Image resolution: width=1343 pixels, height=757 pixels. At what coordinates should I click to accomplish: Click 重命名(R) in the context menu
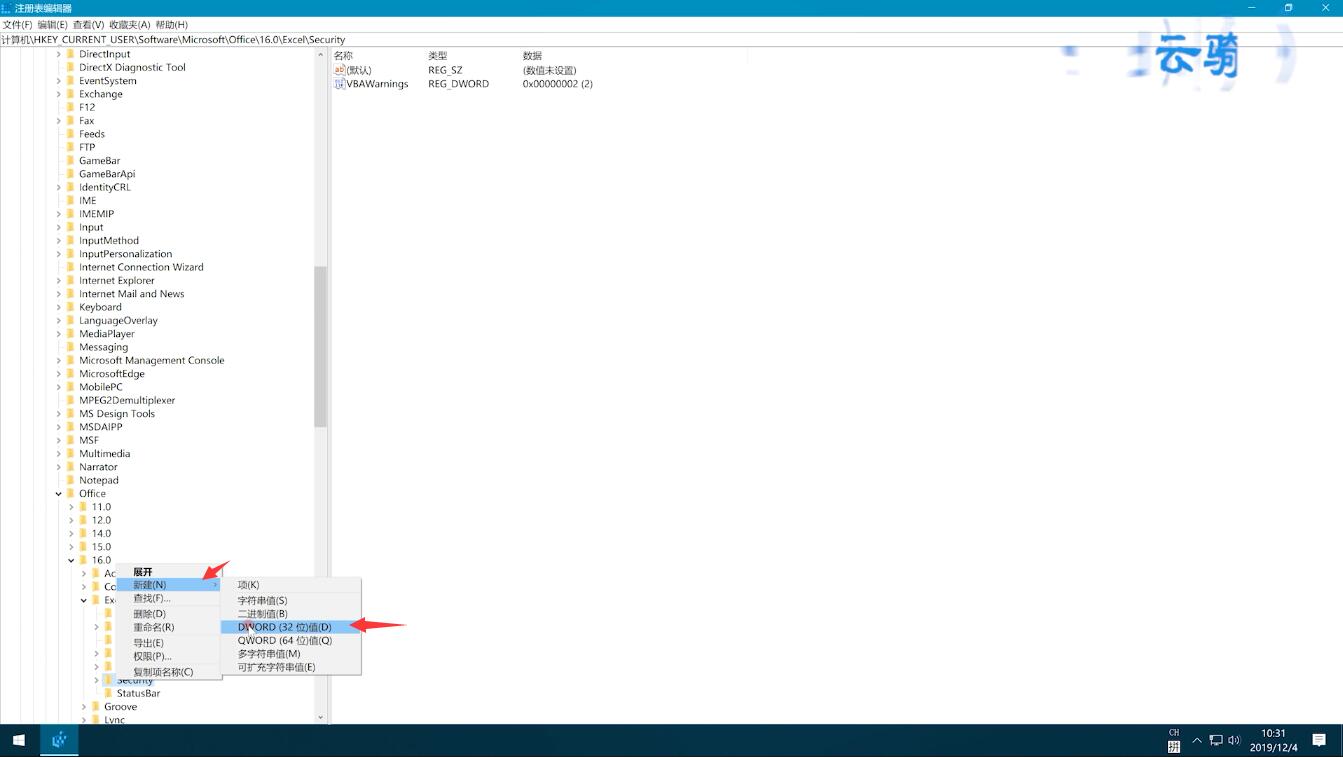click(168, 627)
